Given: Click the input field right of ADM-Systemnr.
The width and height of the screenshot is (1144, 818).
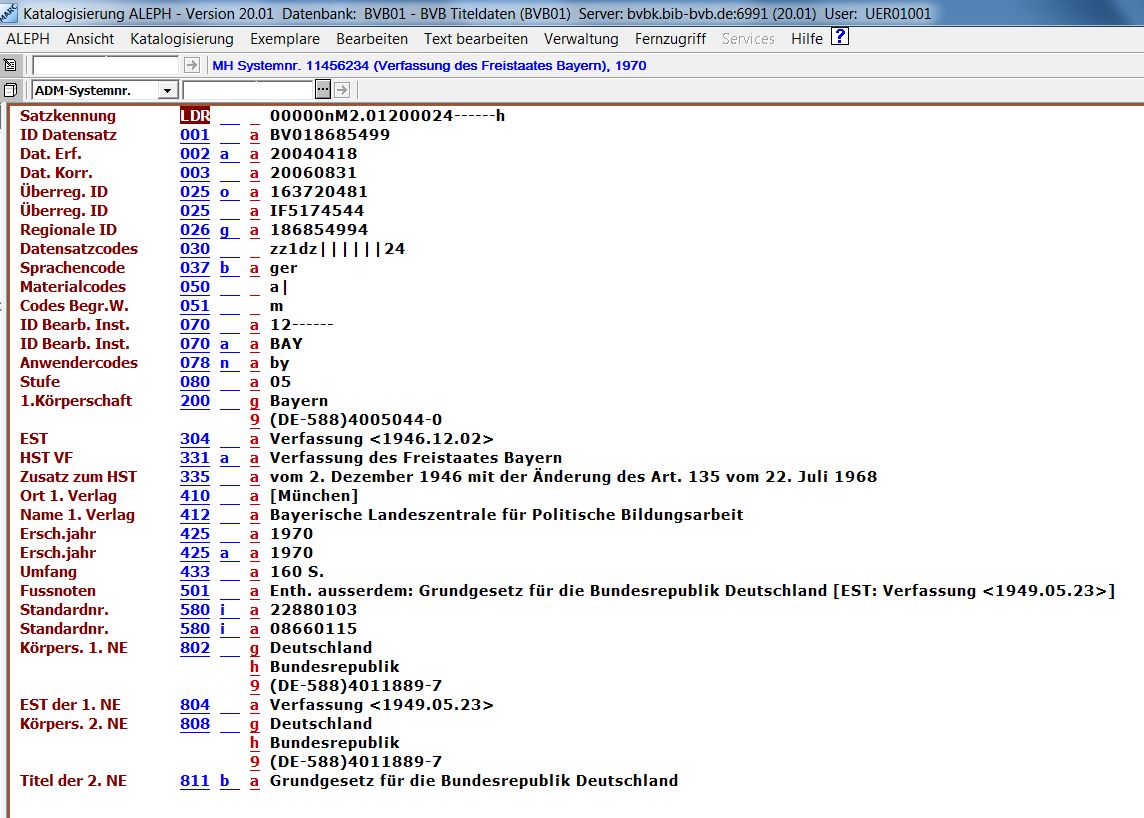Looking at the screenshot, I should (x=247, y=90).
